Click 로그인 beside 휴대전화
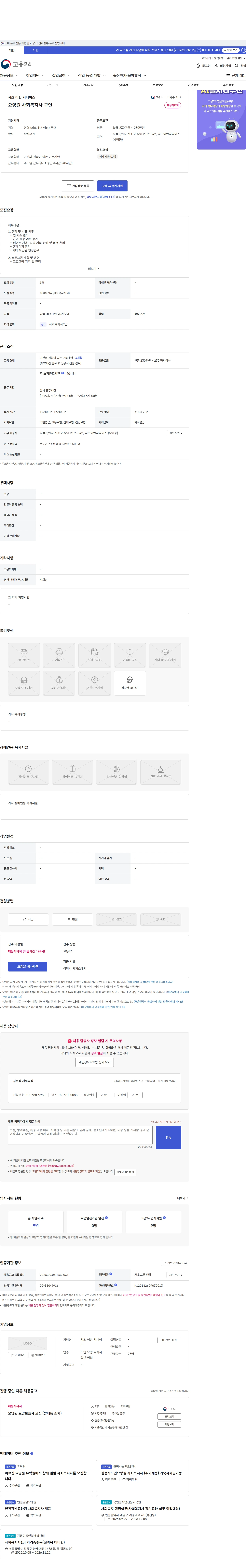246x1568 pixels. tap(104, 1095)
